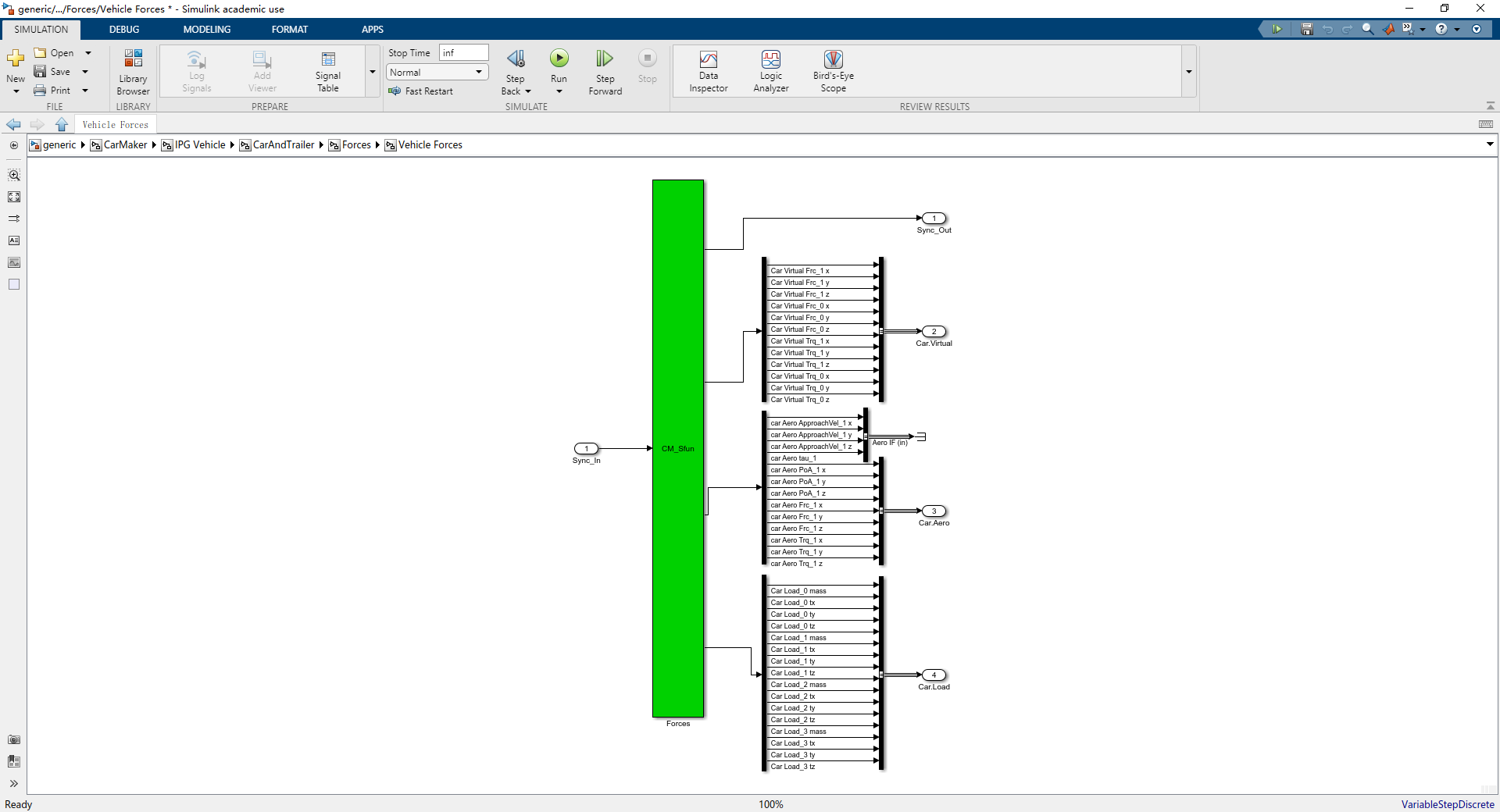The height and width of the screenshot is (812, 1500).
Task: Select the Car.Virtual outport block
Action: pyautogui.click(x=934, y=332)
